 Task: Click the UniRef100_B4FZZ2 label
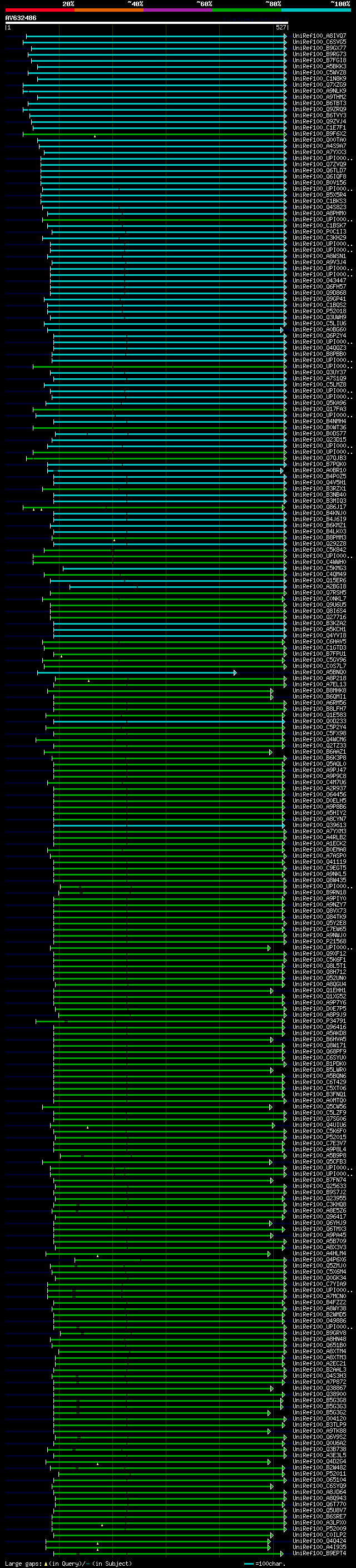coord(319,1303)
